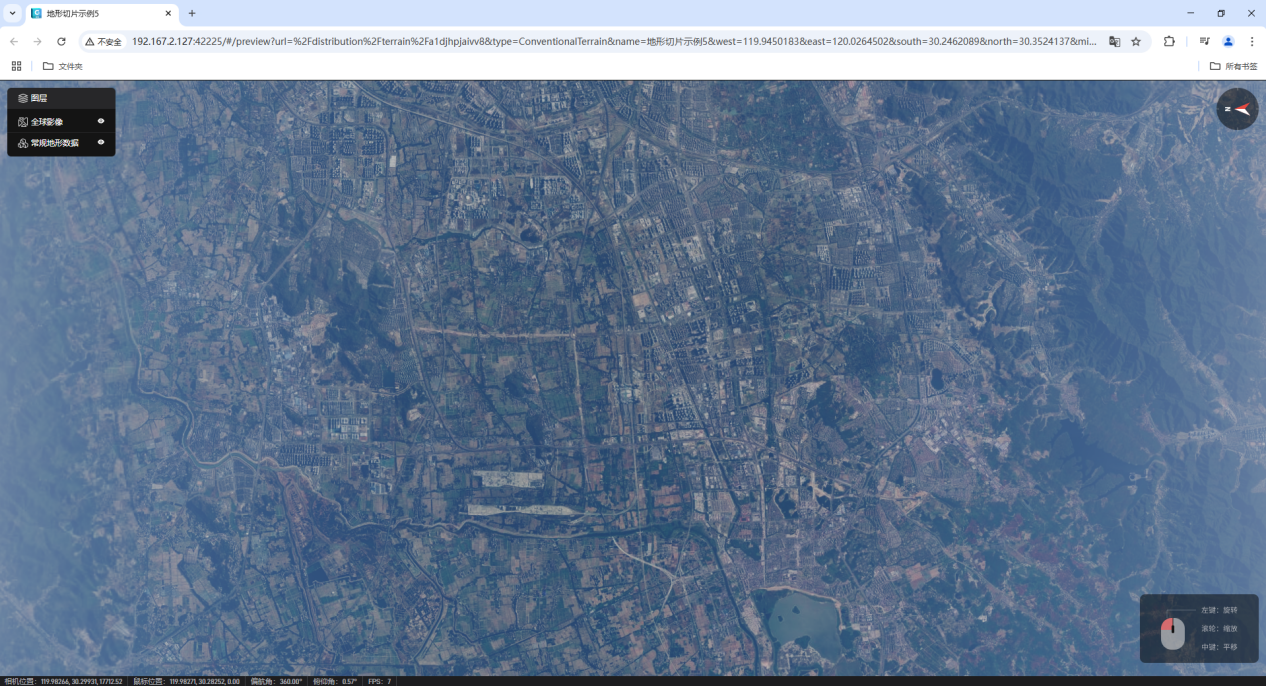Hide the 全球影像 layer with eye icon
The height and width of the screenshot is (686, 1266).
click(101, 121)
